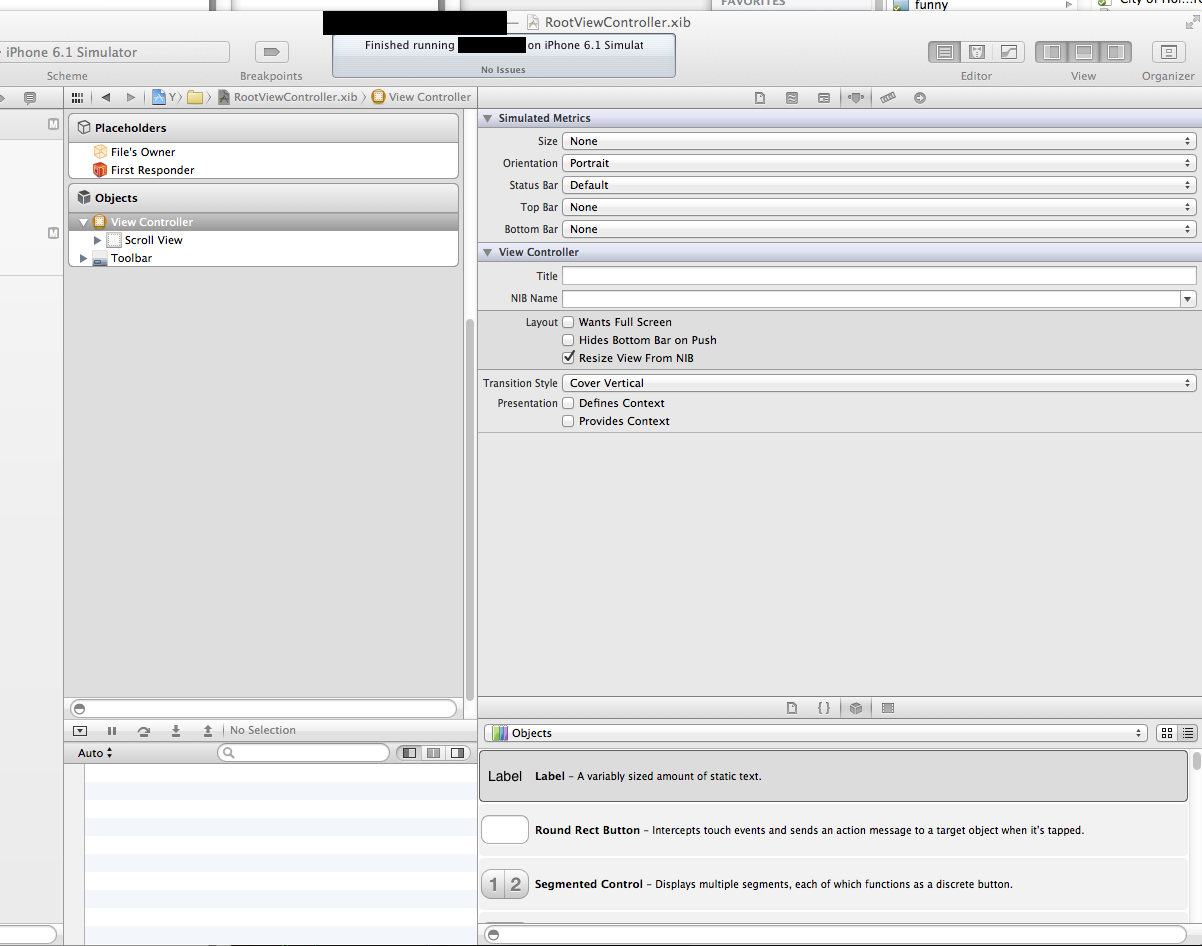Show the Identity inspector
The height and width of the screenshot is (946, 1202).
point(823,97)
